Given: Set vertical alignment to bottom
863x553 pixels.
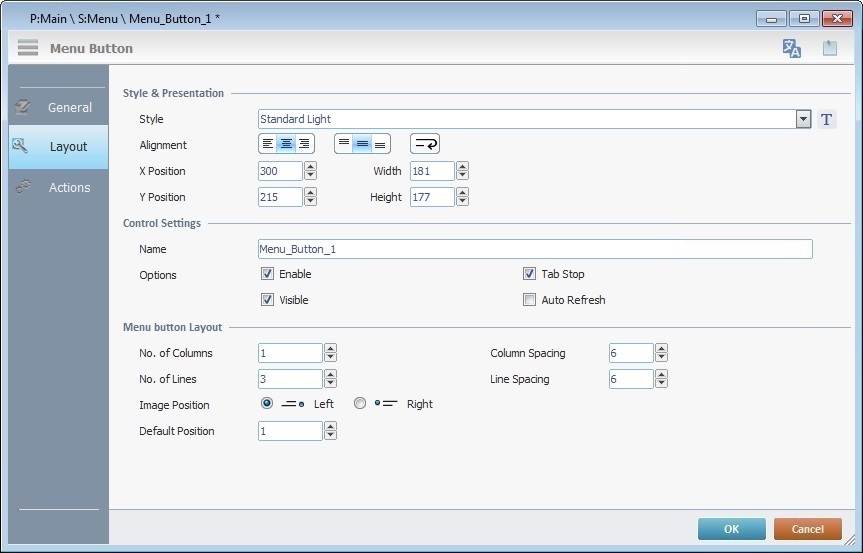Looking at the screenshot, I should (x=380, y=144).
